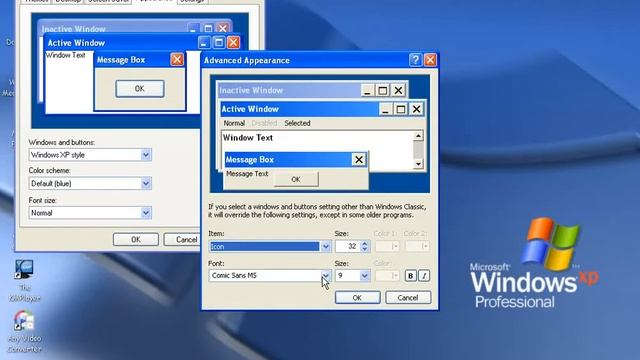Click Active Window close icon in preview
The height and width of the screenshot is (360, 640).
click(416, 109)
